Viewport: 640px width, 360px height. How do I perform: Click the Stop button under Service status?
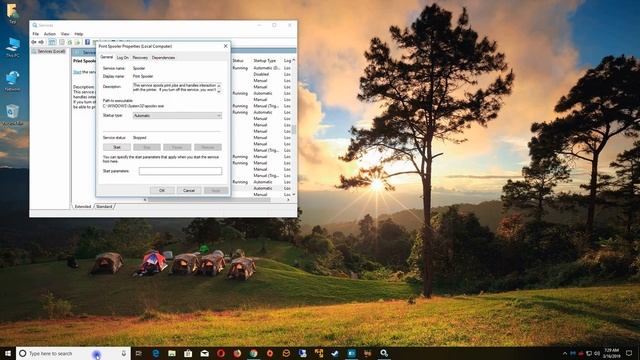coord(147,147)
